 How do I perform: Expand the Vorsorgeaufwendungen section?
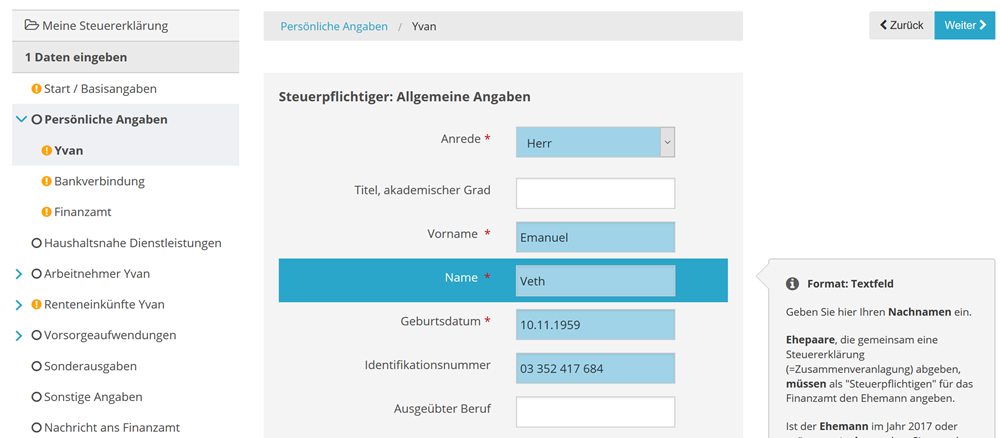click(x=20, y=336)
